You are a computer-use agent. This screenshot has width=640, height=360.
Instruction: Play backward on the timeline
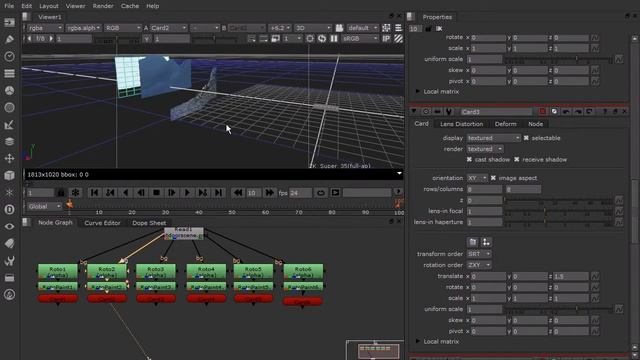126,193
